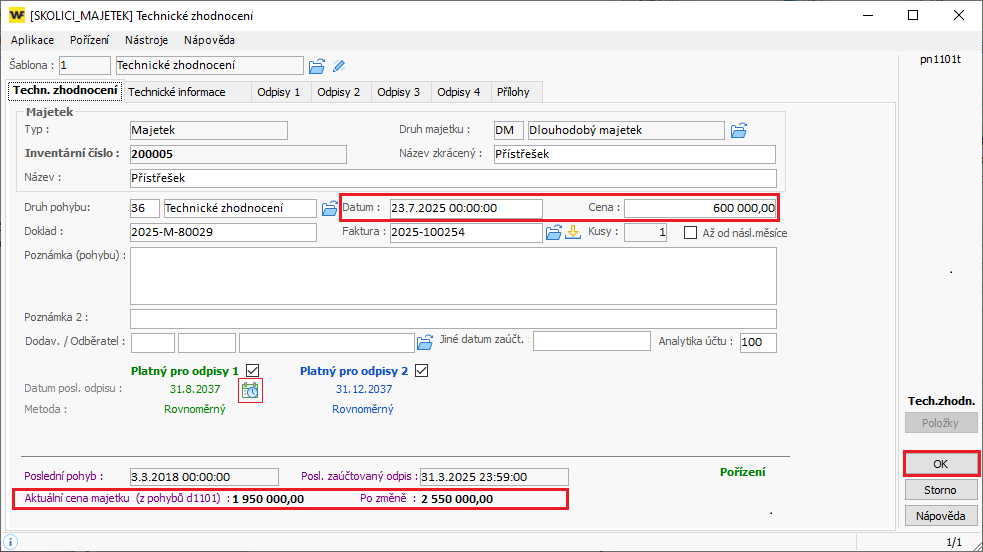Click the Po změně value 2 550 000,00
This screenshot has height=552, width=983.
tap(457, 499)
